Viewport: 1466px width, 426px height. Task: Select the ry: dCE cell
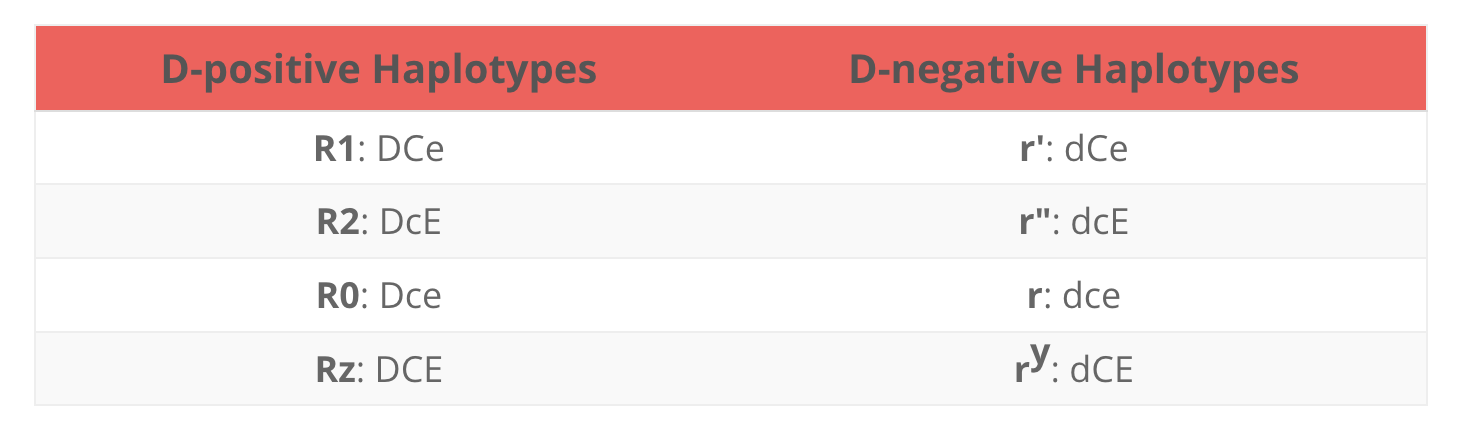click(1074, 369)
